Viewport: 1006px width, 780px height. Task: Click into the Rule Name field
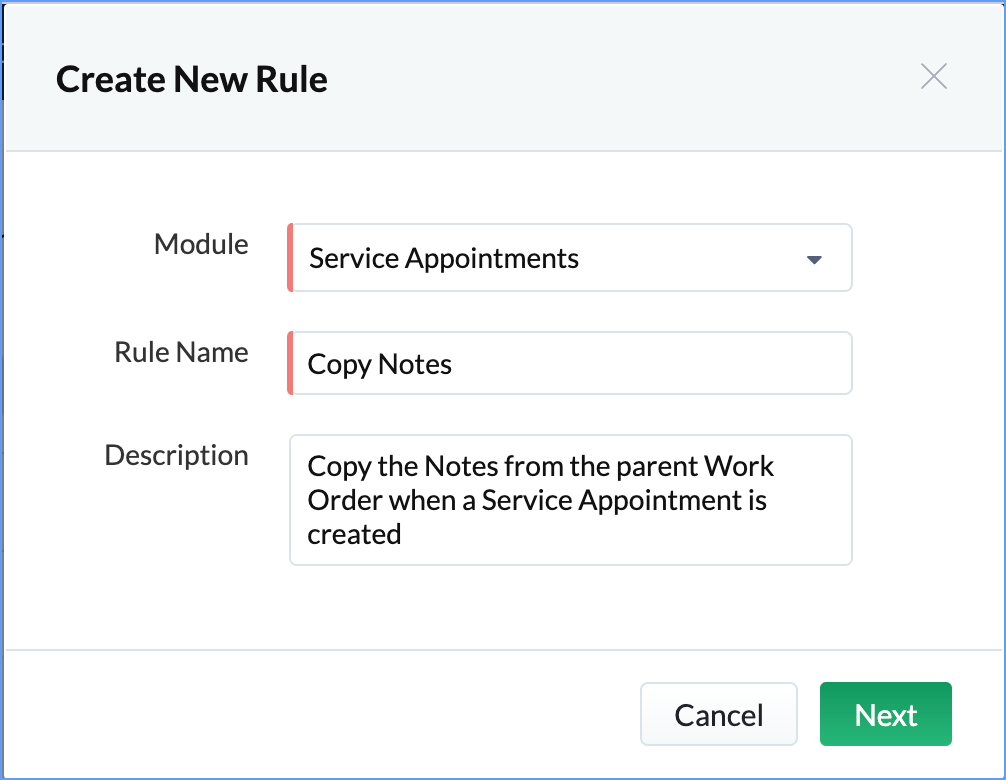pos(570,363)
